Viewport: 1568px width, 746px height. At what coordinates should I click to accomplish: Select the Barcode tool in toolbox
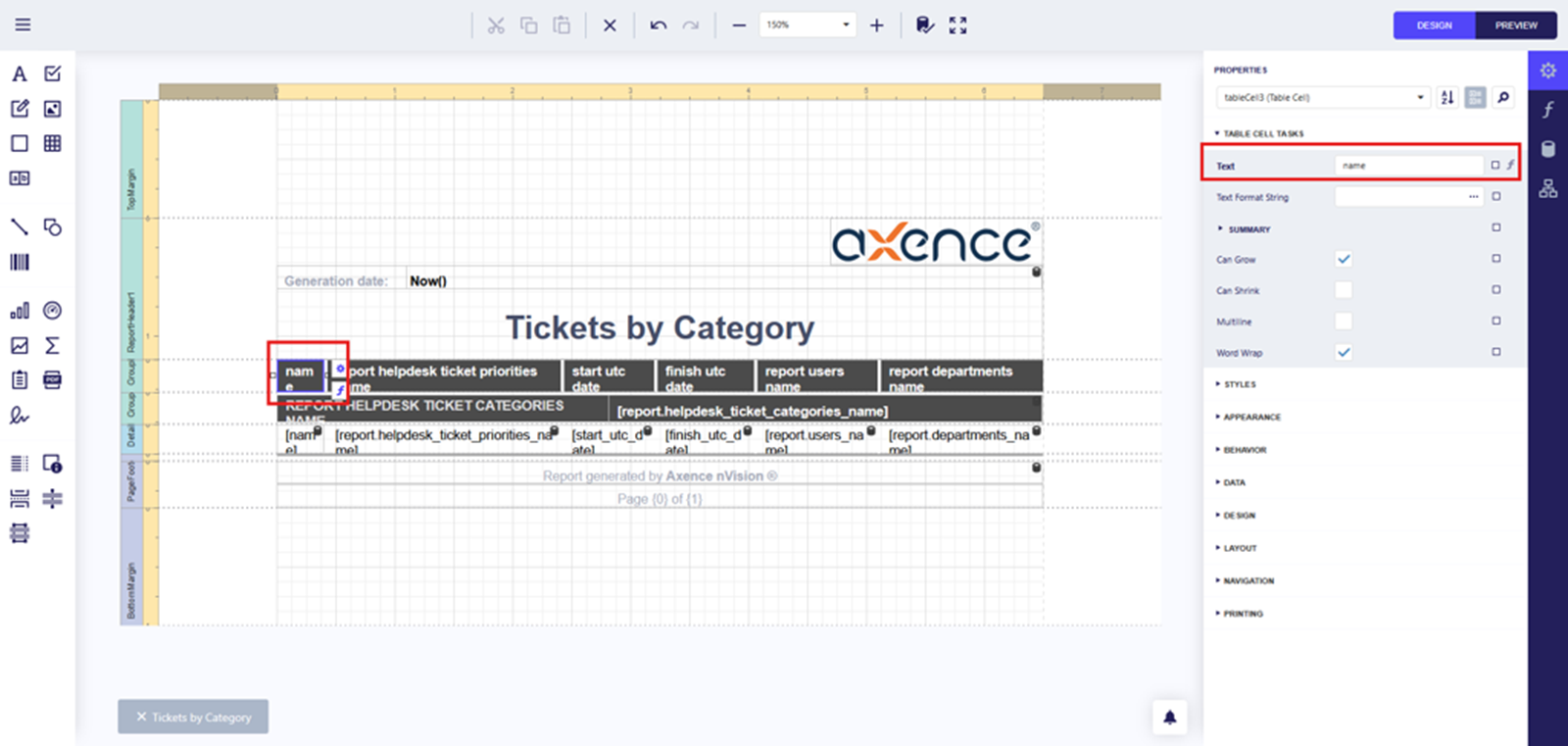point(20,262)
